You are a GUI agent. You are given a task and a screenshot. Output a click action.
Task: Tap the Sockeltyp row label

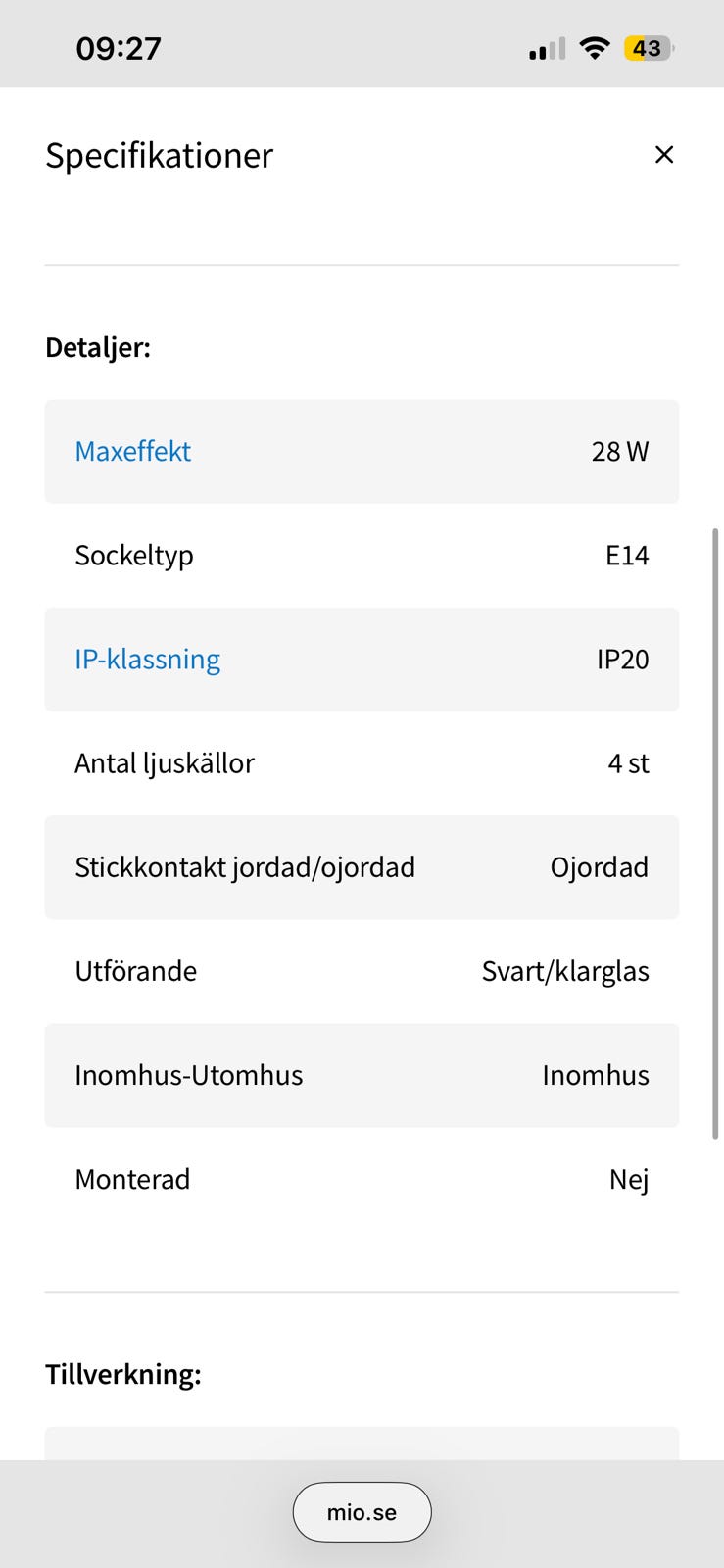click(x=134, y=556)
